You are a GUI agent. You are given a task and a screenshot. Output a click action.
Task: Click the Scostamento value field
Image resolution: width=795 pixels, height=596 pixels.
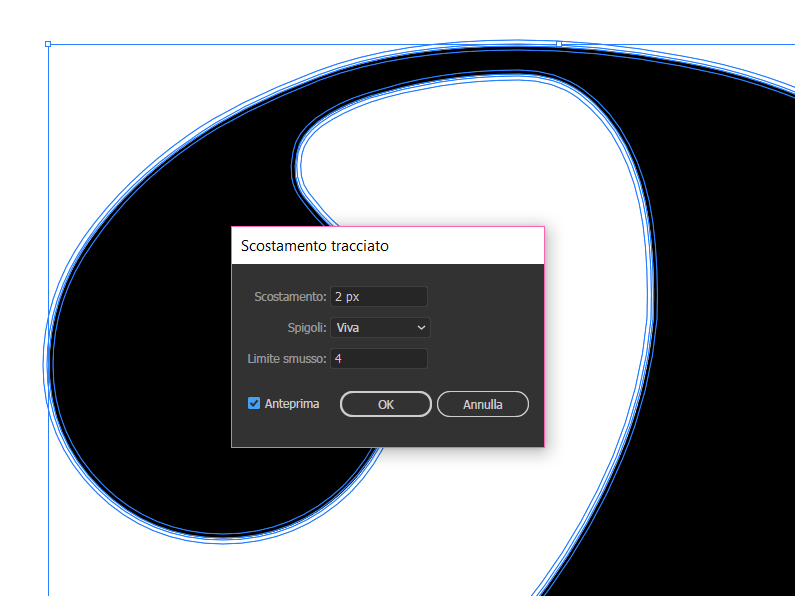click(x=379, y=296)
